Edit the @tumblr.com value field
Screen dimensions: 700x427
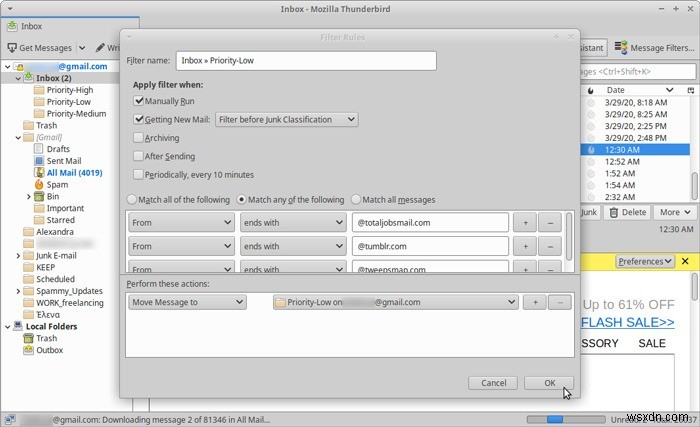click(430, 246)
